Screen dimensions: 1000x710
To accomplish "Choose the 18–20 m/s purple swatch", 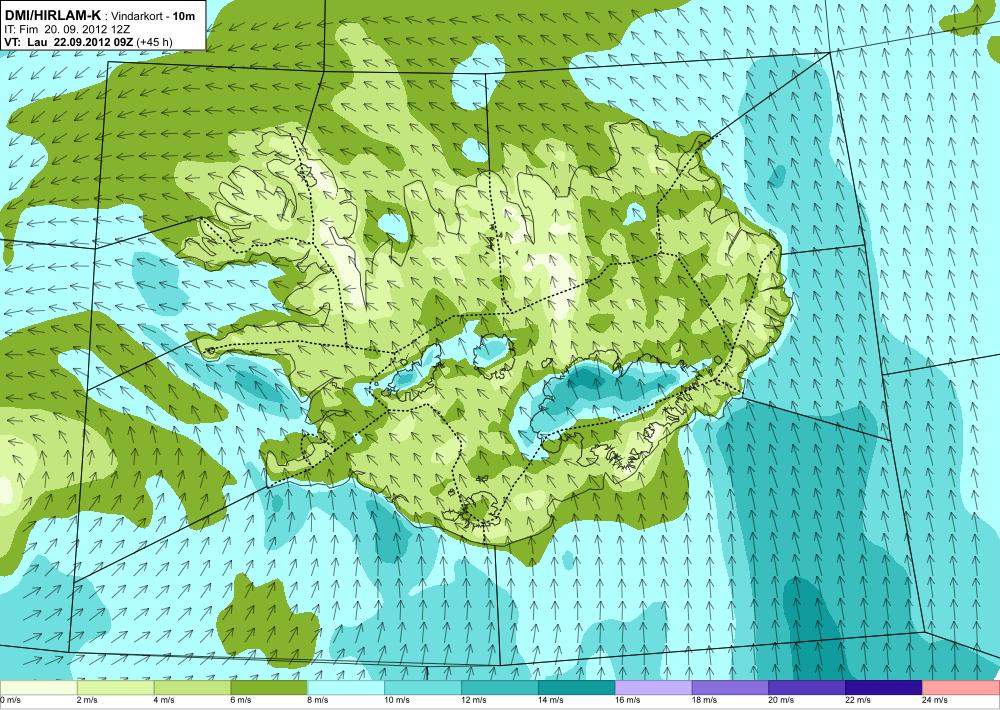I will [x=730, y=688].
